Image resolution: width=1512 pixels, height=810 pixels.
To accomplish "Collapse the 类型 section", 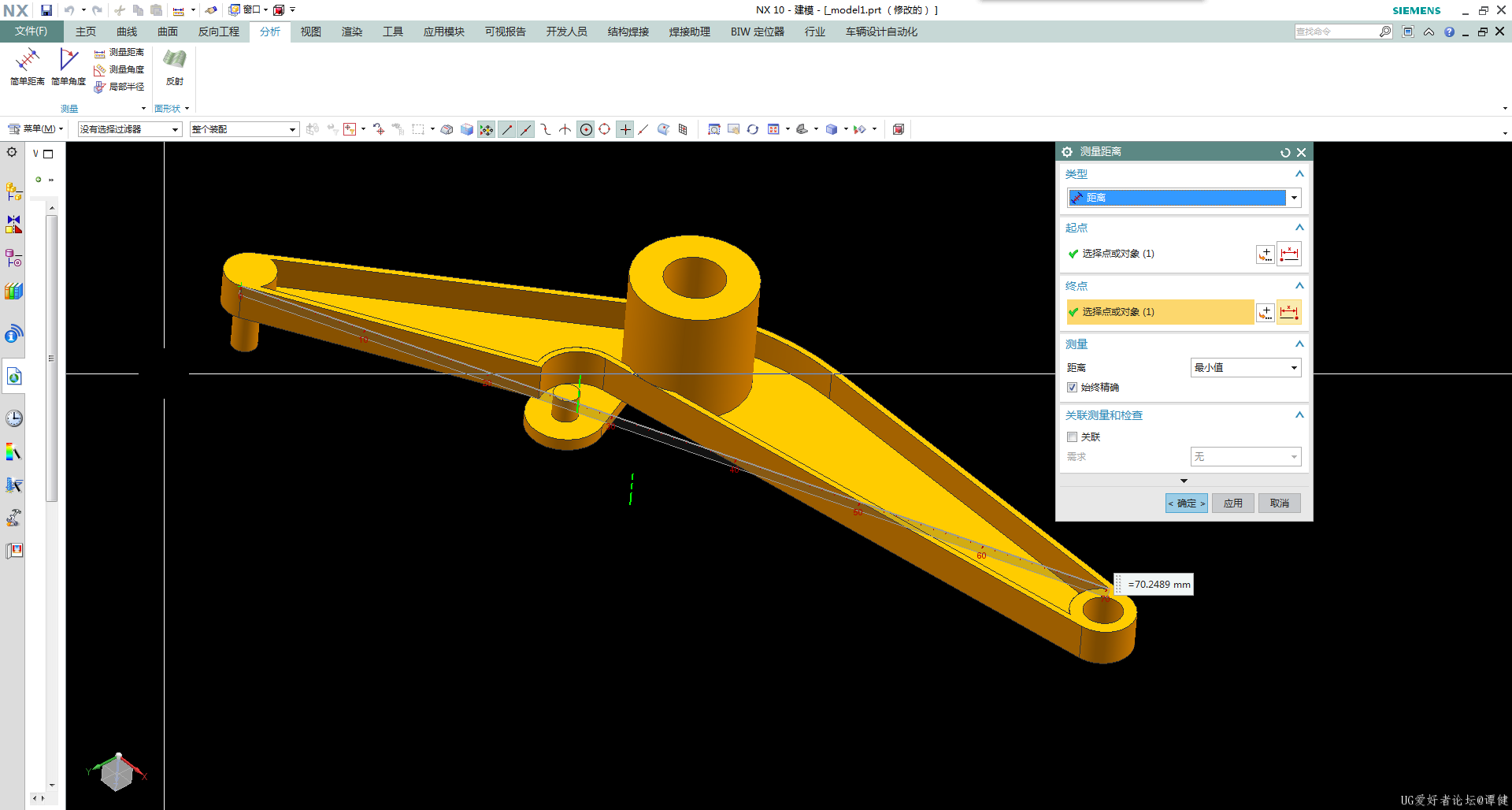I will [x=1299, y=174].
